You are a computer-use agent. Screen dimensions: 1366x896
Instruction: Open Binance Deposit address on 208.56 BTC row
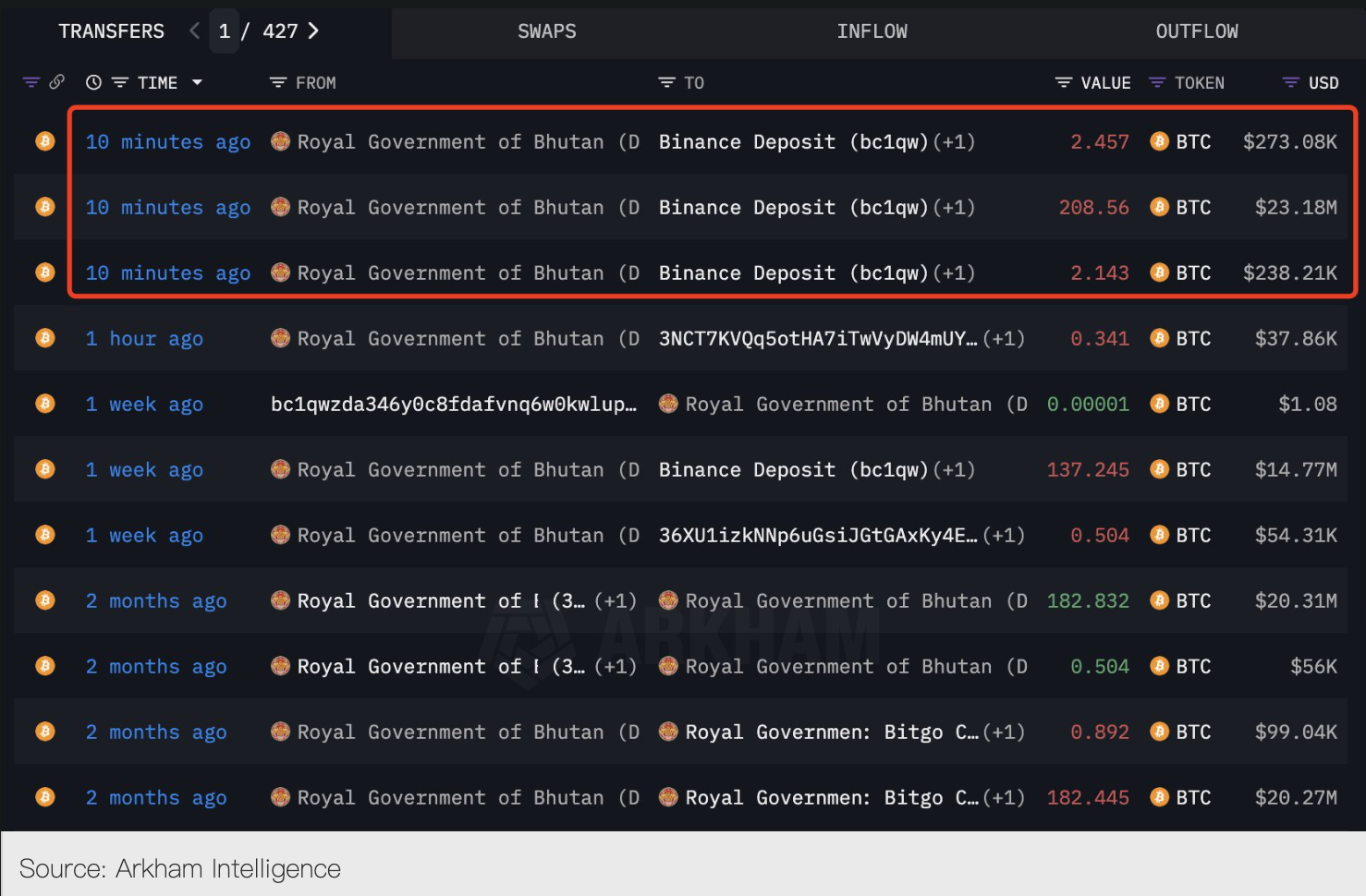[x=792, y=208]
